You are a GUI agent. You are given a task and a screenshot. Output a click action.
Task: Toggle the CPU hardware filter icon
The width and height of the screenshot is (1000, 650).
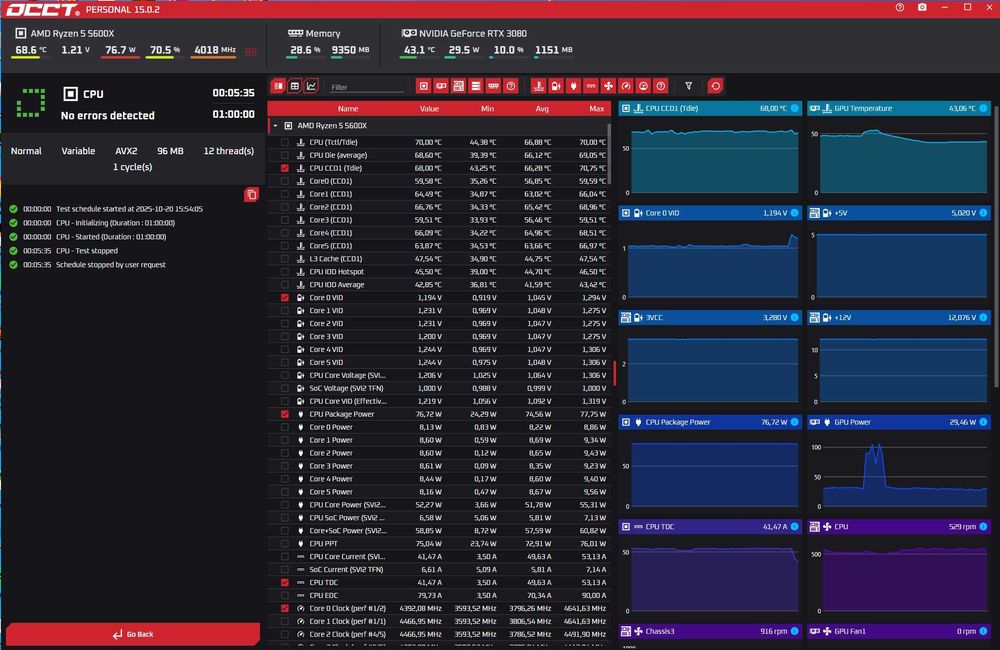click(x=423, y=86)
